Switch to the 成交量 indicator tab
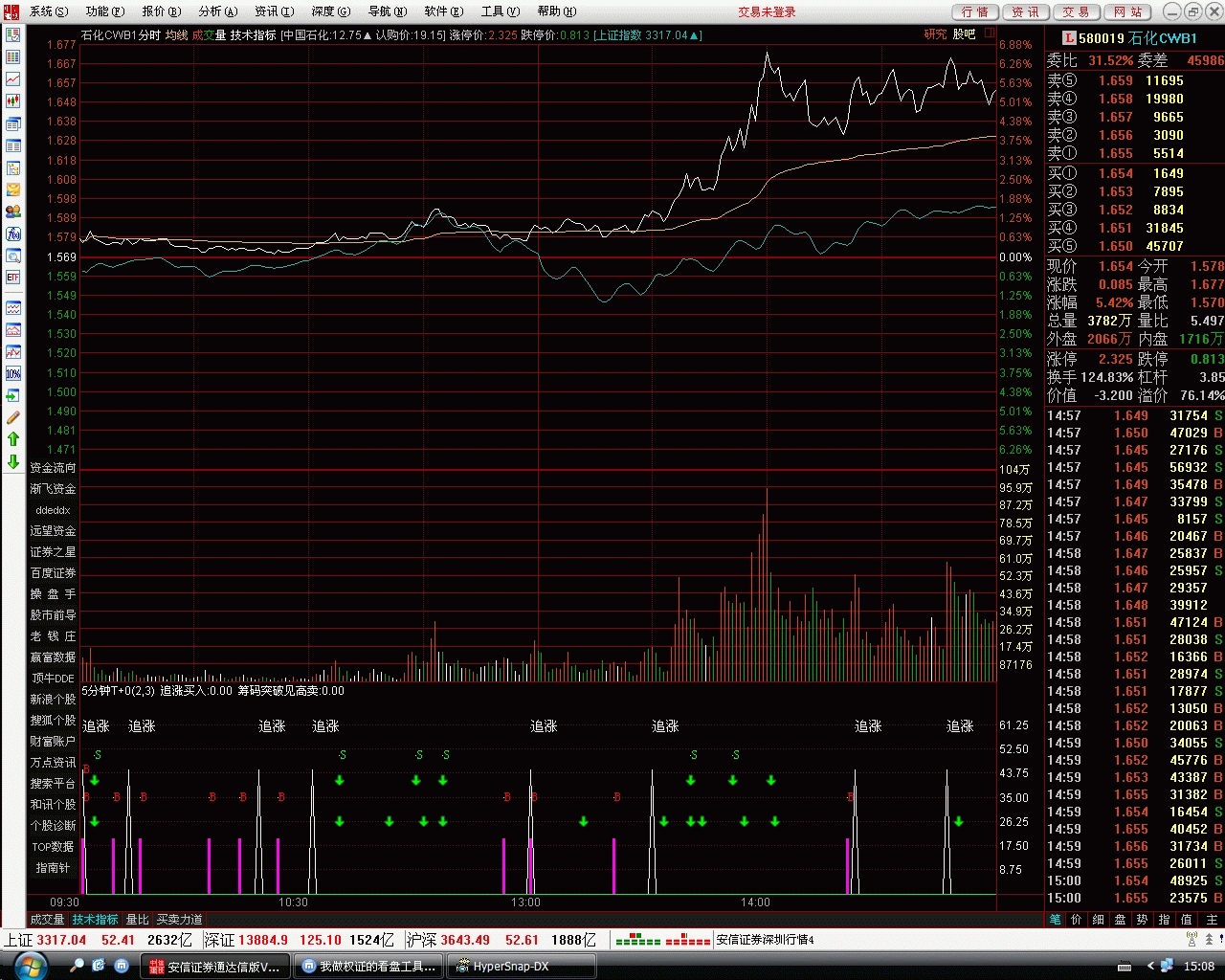 [48, 920]
